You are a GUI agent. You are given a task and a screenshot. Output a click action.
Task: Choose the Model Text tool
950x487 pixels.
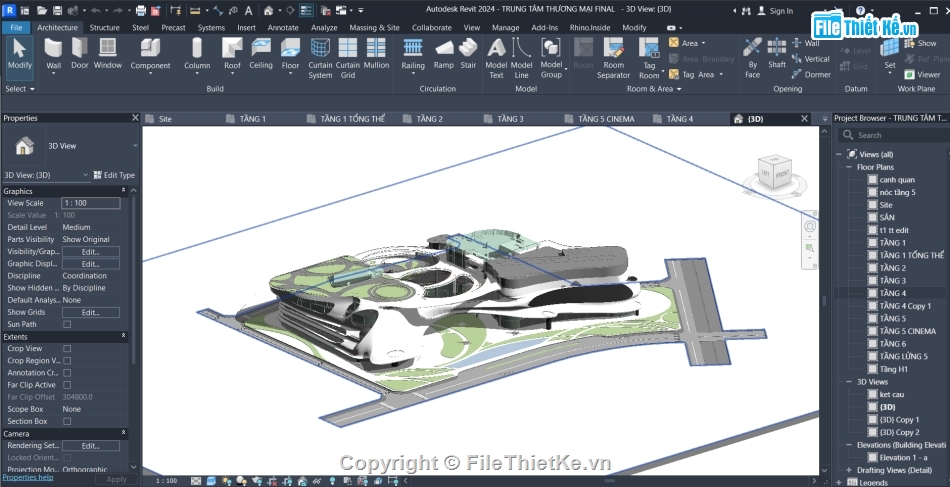click(496, 58)
